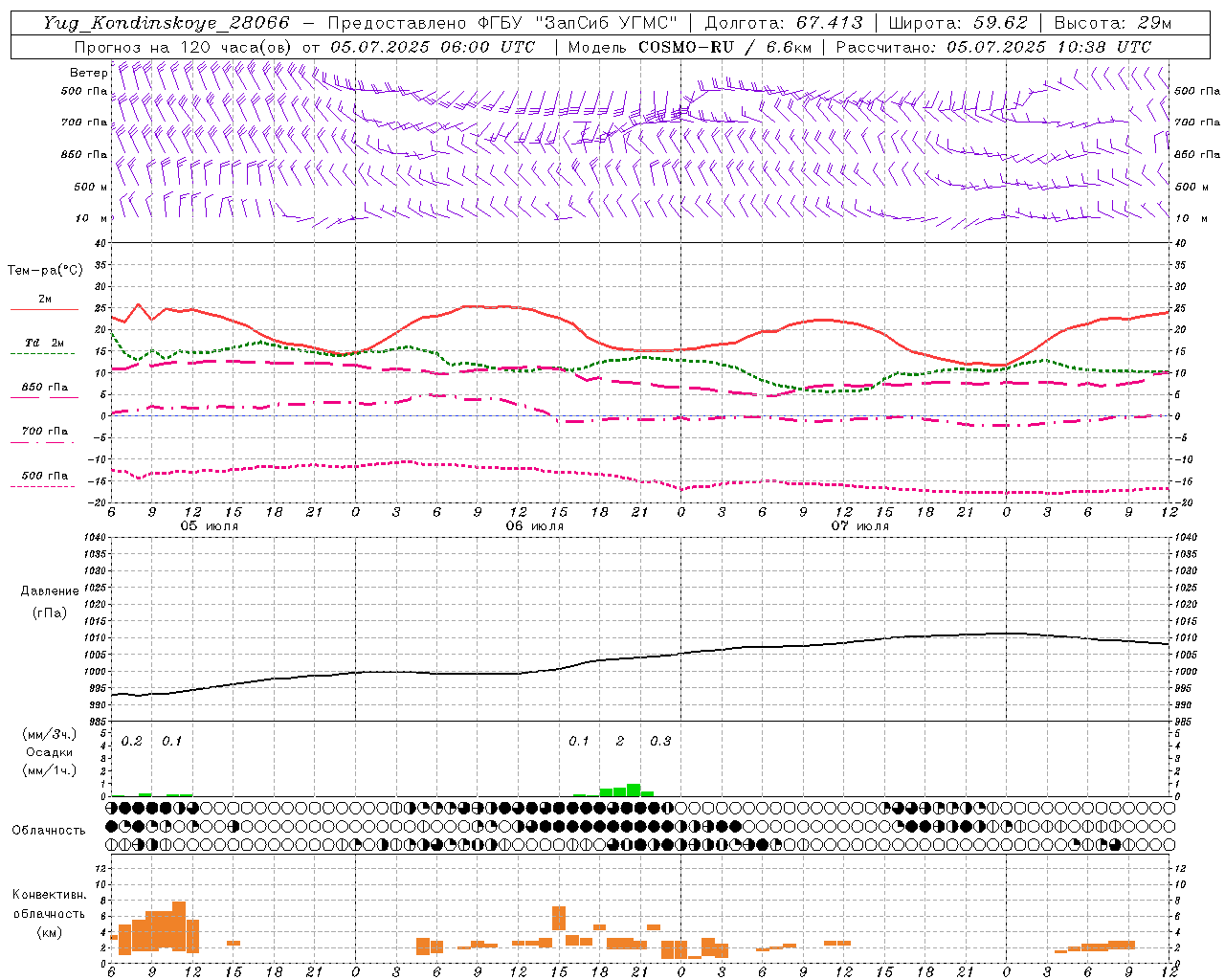Click the green dashed Td 2м legend line

tap(42, 353)
